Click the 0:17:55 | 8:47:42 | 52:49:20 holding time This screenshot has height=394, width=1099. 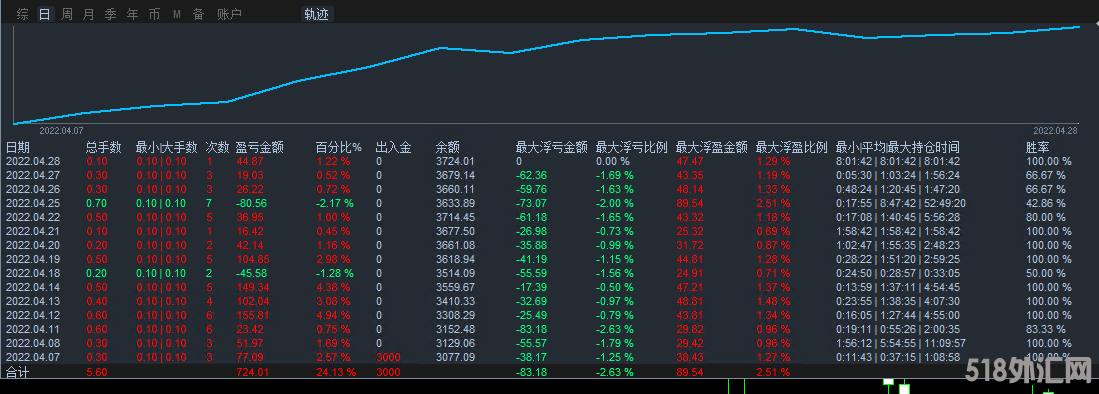pos(901,203)
